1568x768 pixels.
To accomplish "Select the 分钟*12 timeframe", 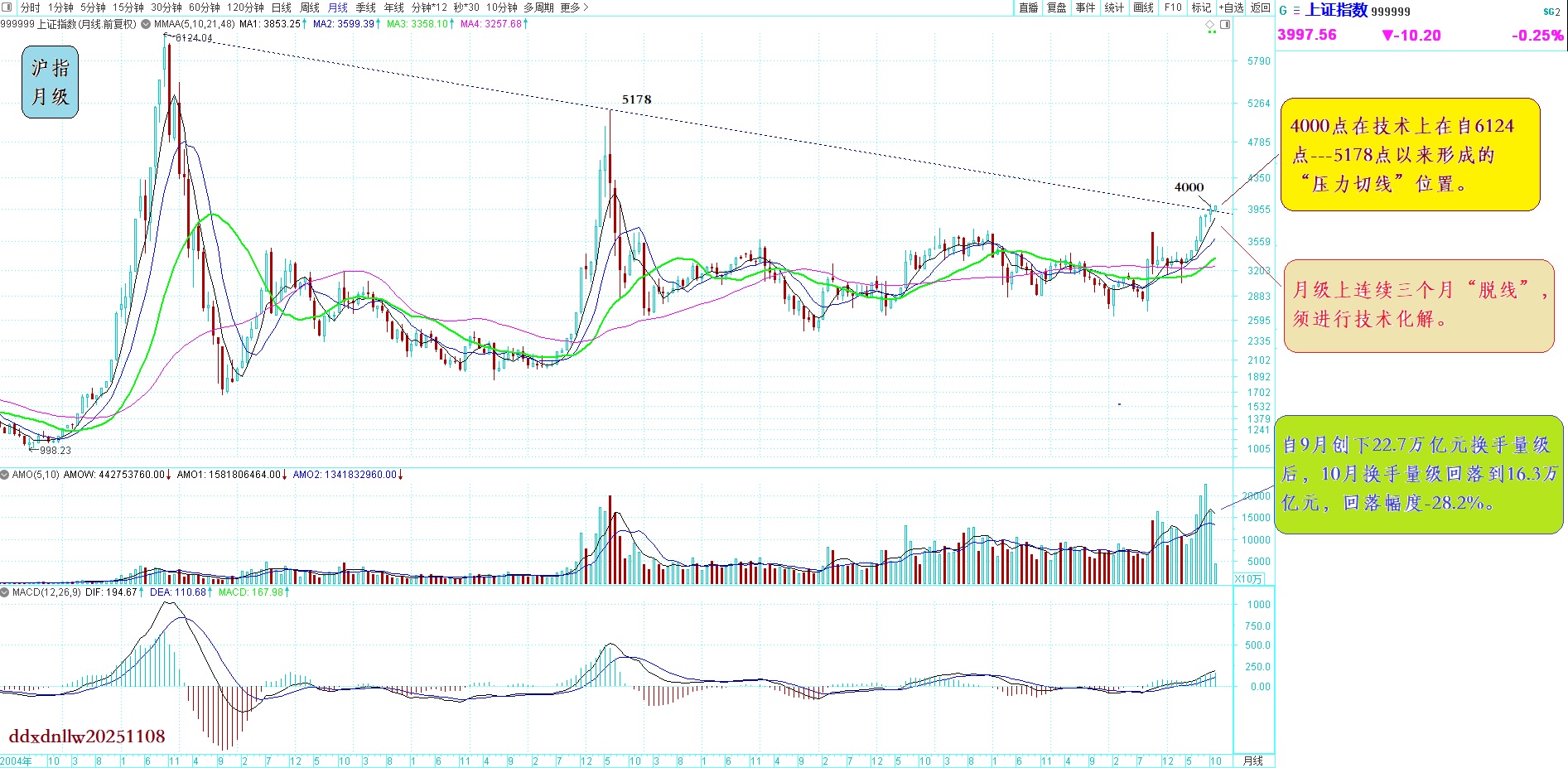I will [429, 7].
